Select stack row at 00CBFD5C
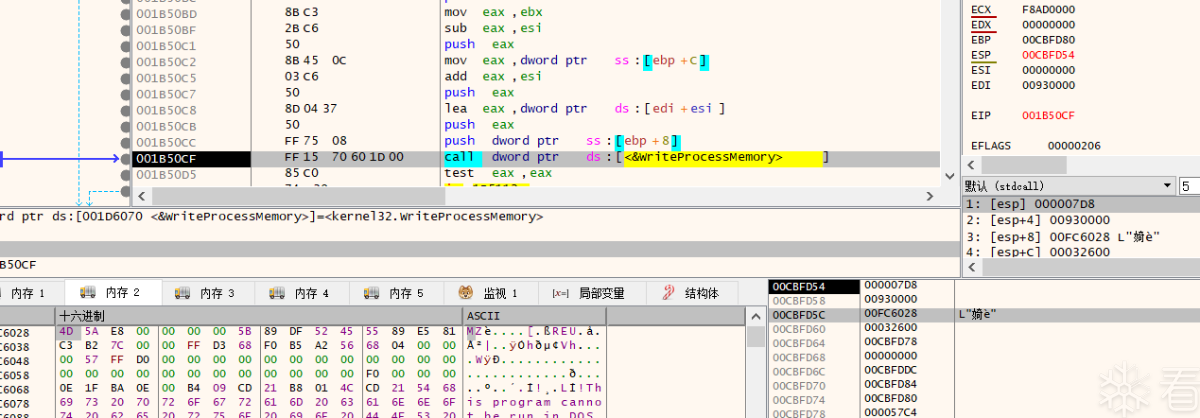The image size is (1200, 418). [984, 315]
